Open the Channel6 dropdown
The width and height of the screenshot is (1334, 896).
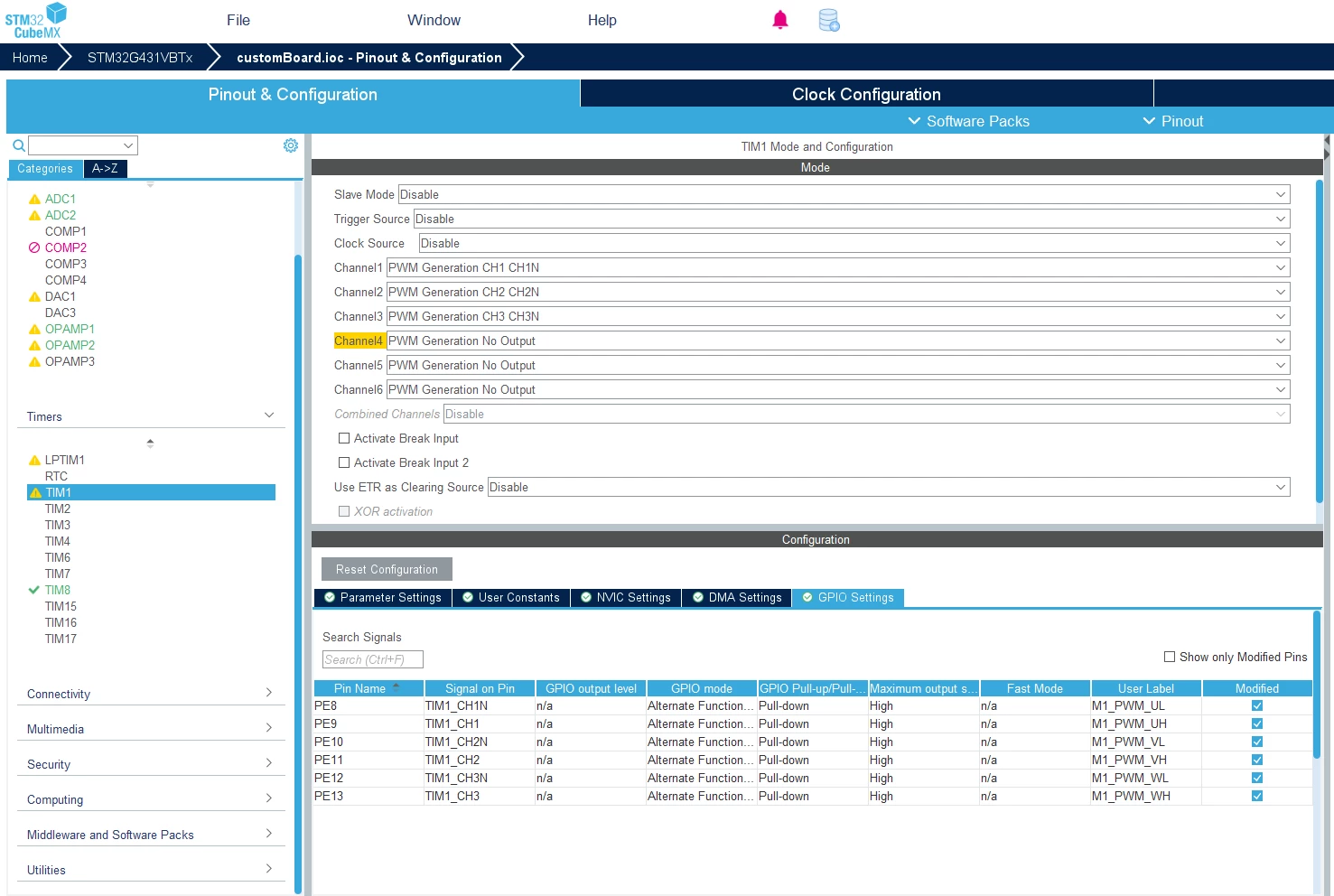coord(838,389)
